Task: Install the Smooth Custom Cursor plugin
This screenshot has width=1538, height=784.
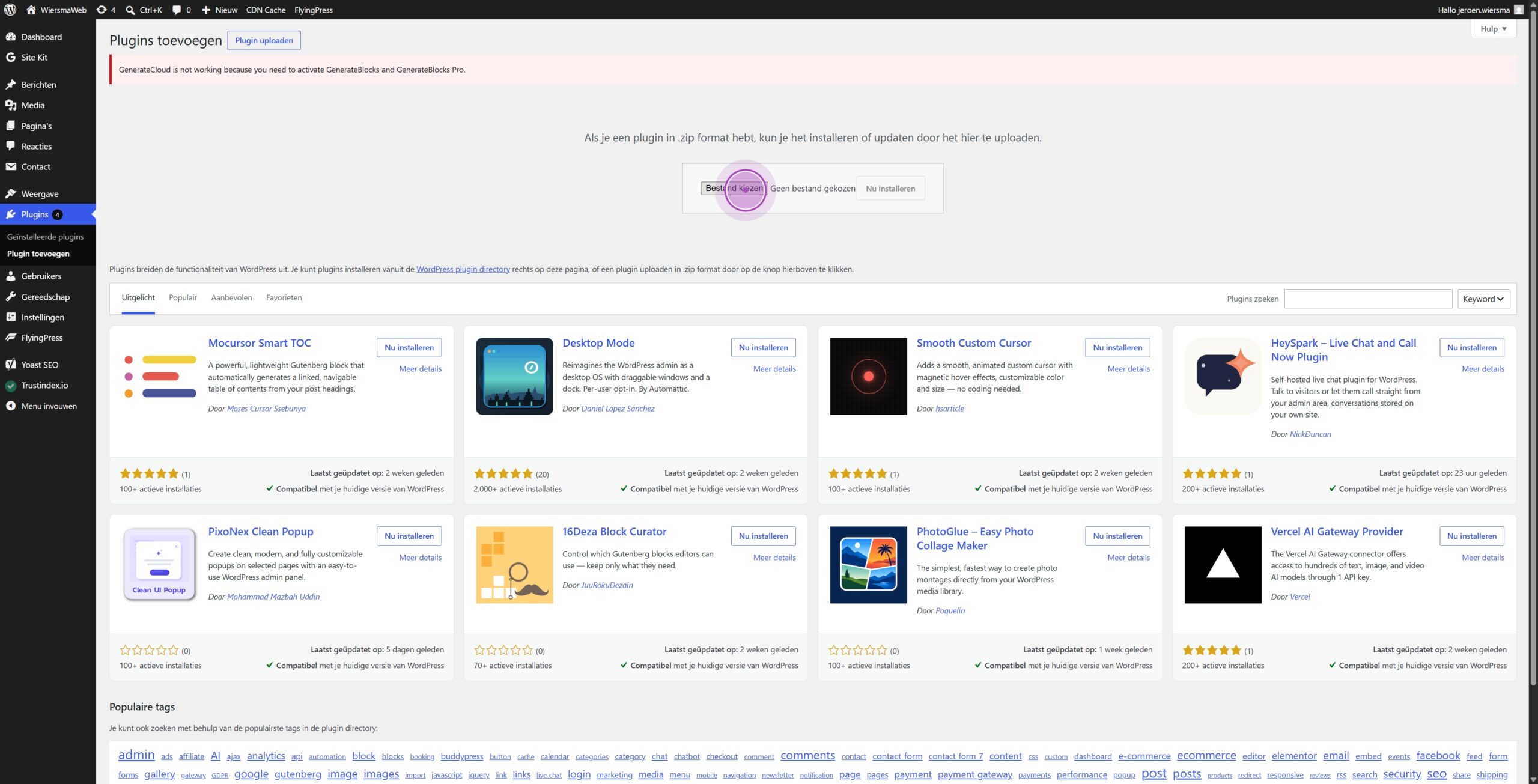Action: [1117, 347]
